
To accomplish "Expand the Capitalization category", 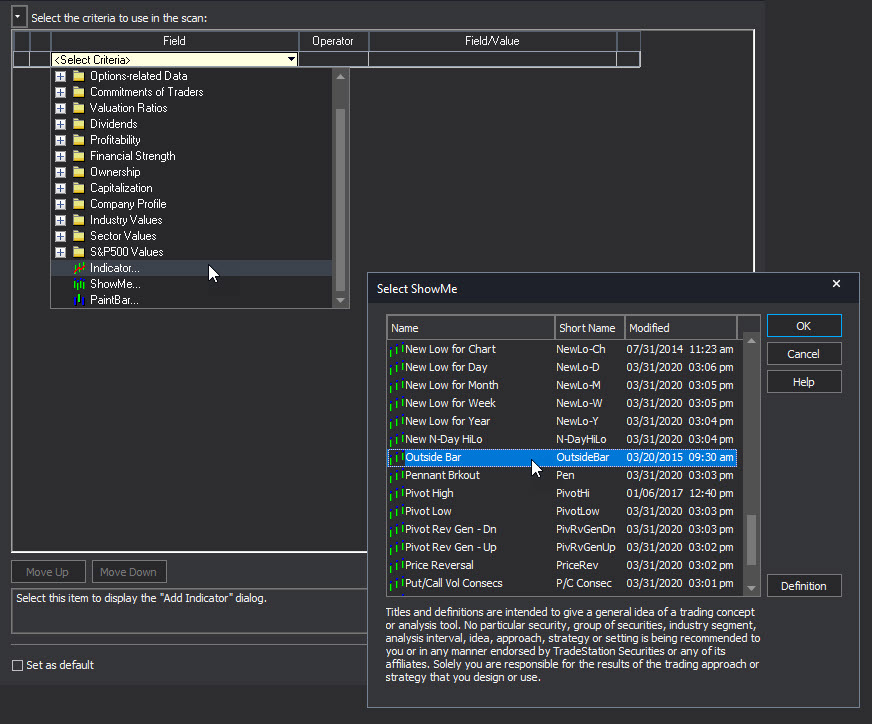I will 61,189.
